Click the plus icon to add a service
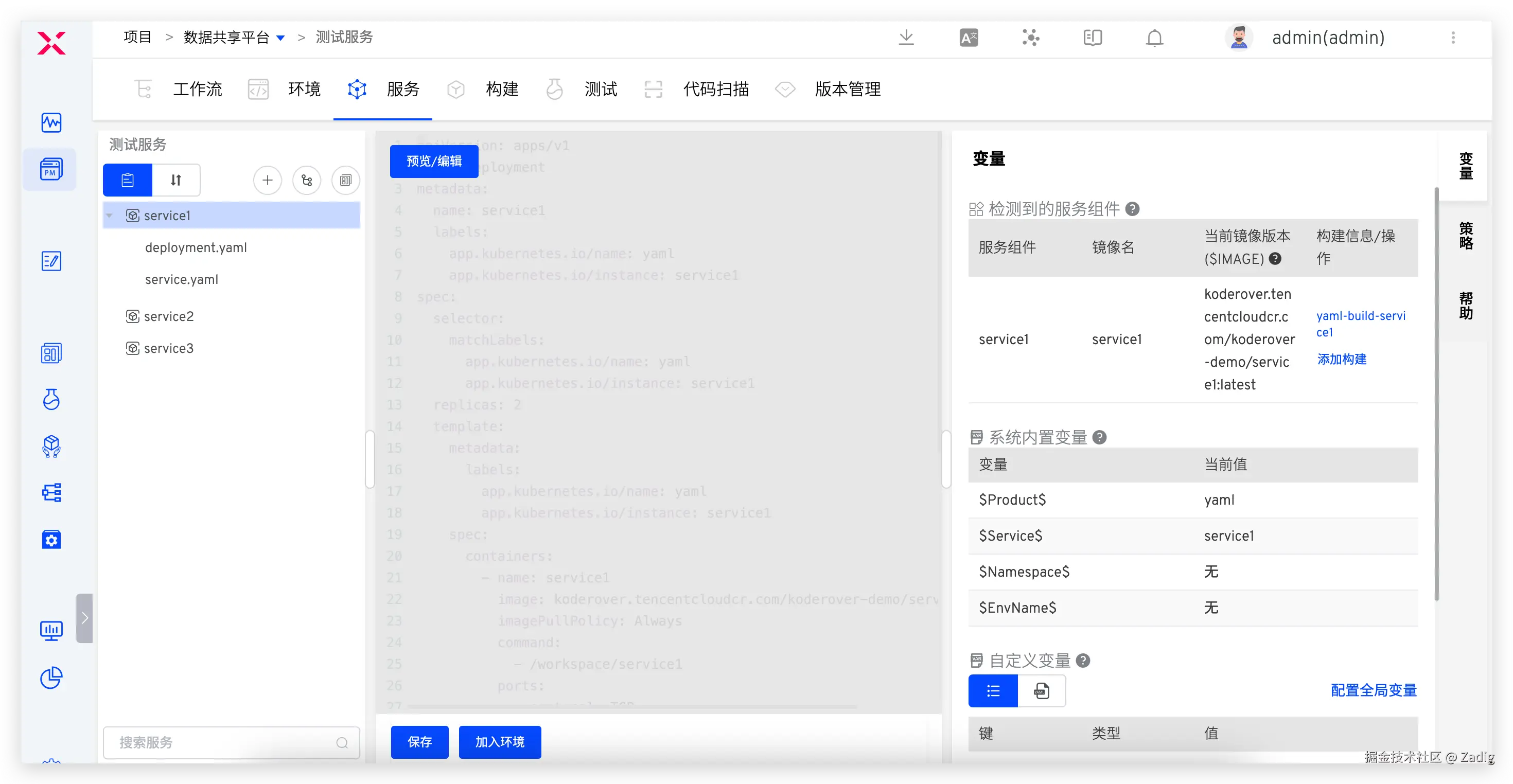 (267, 180)
